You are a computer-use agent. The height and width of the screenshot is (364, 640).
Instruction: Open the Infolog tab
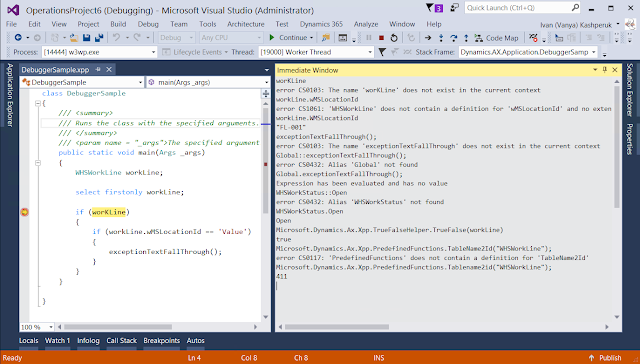88,340
